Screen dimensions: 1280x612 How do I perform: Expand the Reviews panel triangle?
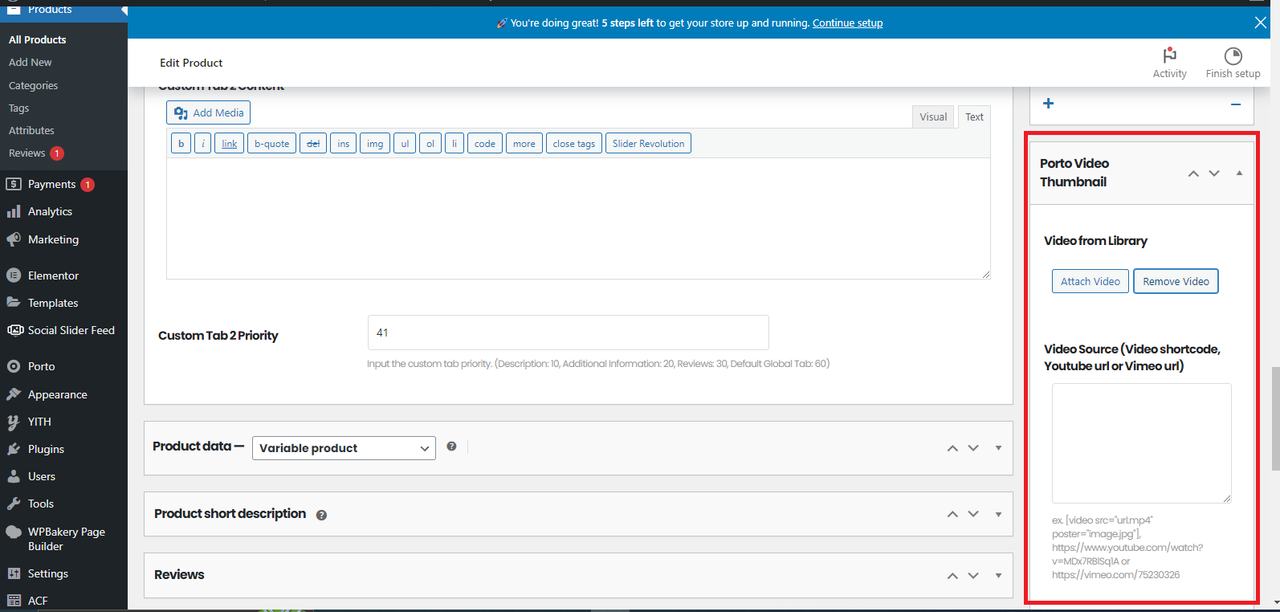point(998,576)
